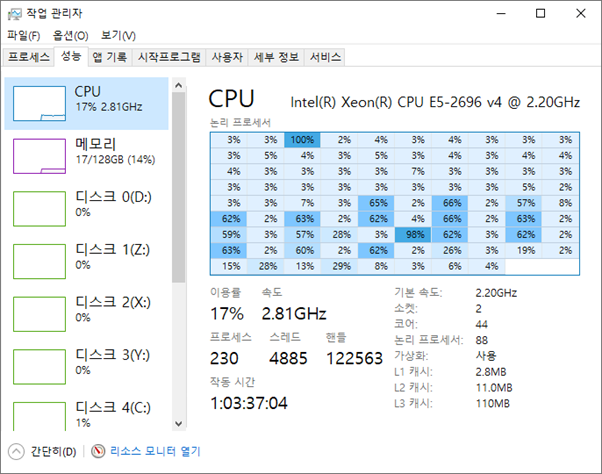Click the 디스크 4(C:) graph icon
The height and width of the screenshot is (474, 602).
(x=37, y=415)
